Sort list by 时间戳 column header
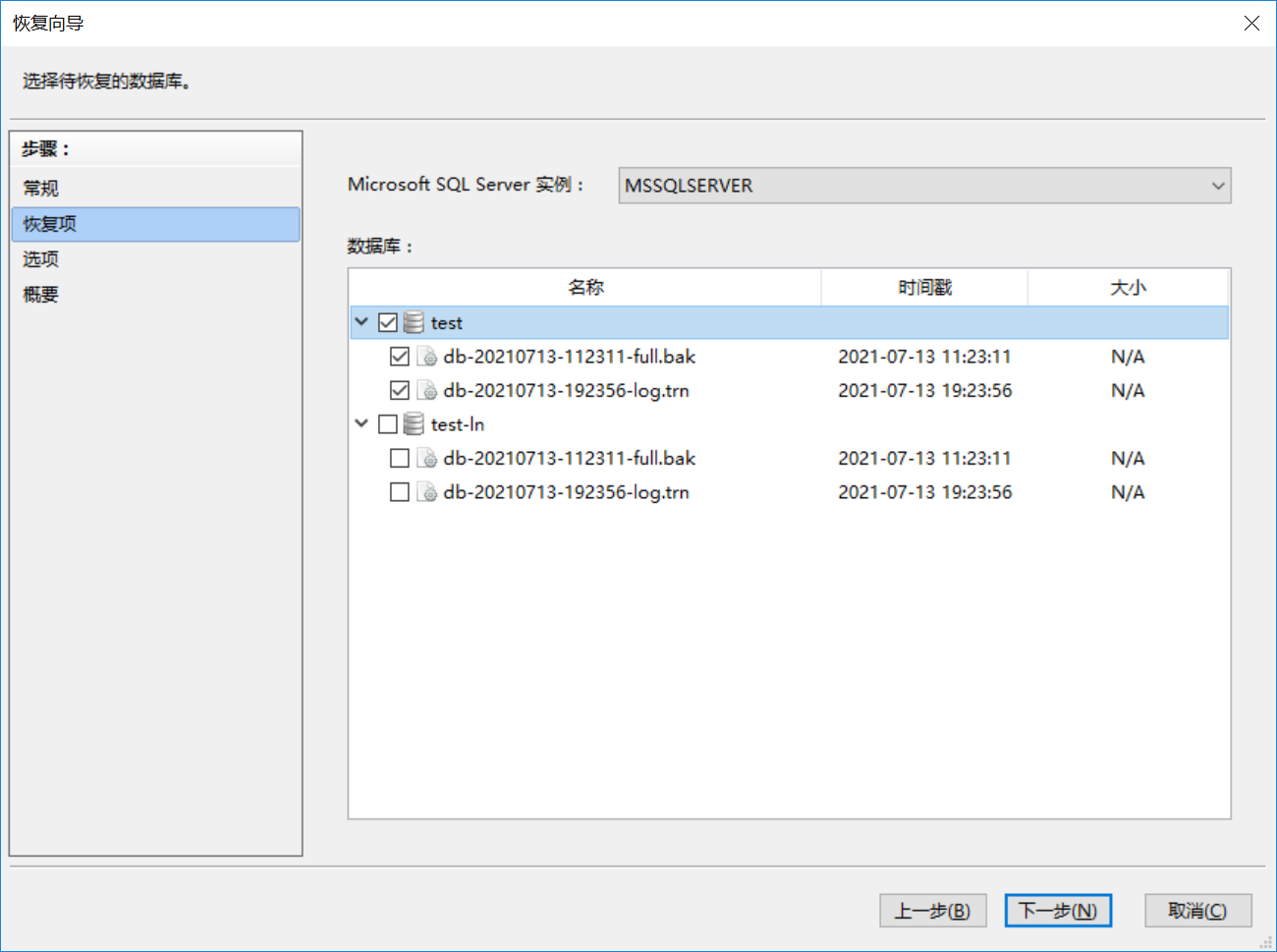This screenshot has height=952, width=1277. click(x=924, y=288)
